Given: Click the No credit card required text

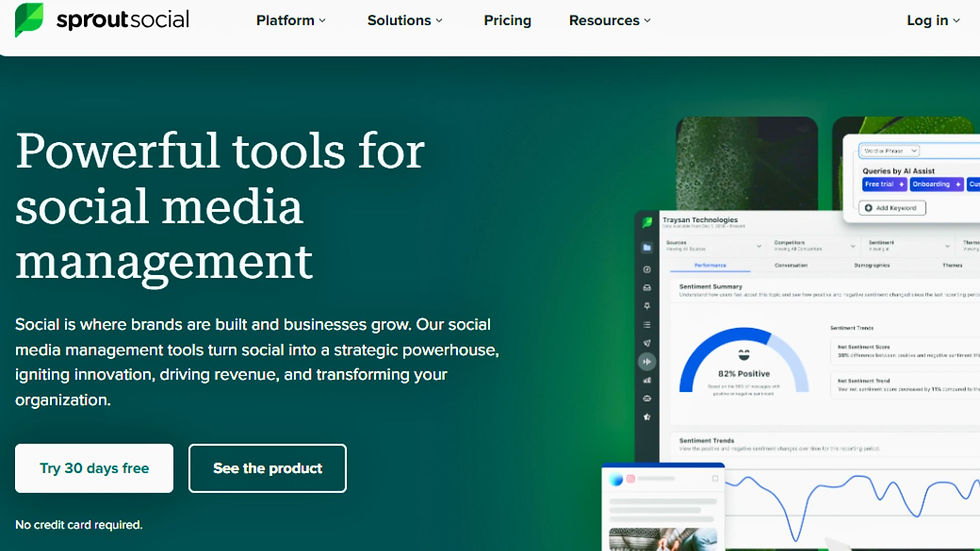Looking at the screenshot, I should 79,525.
